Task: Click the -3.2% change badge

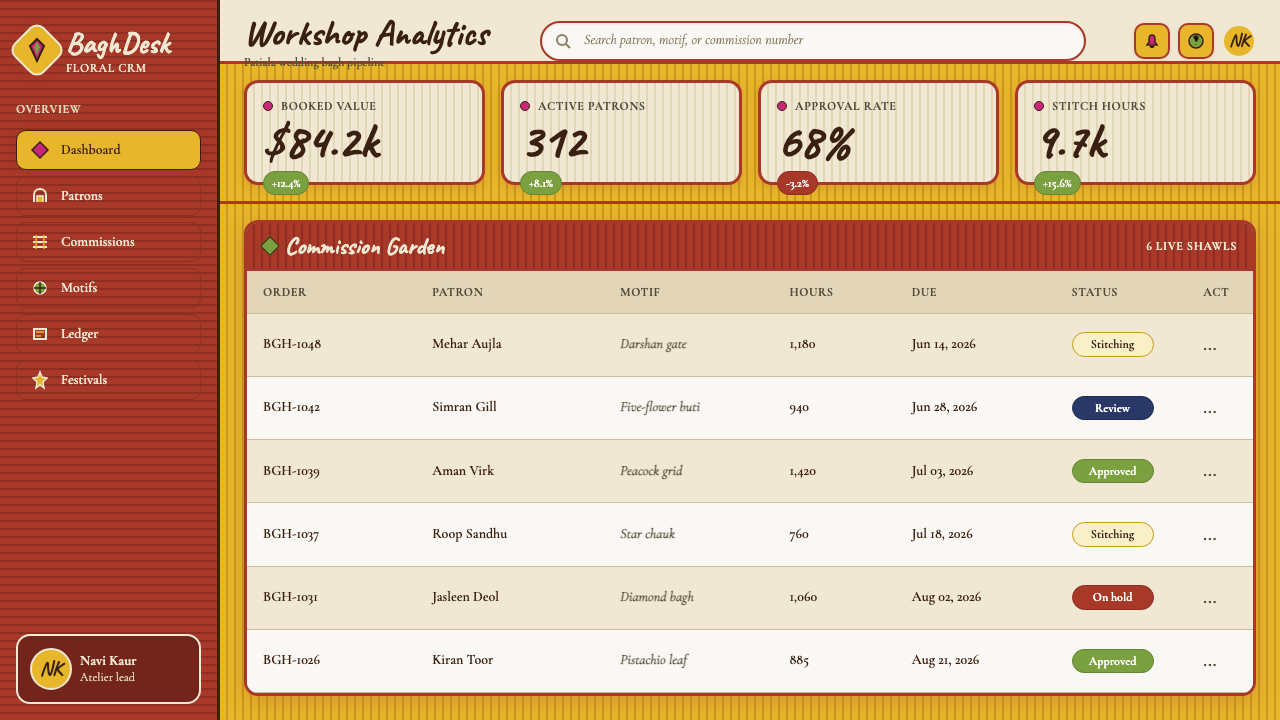Action: pyautogui.click(x=797, y=184)
